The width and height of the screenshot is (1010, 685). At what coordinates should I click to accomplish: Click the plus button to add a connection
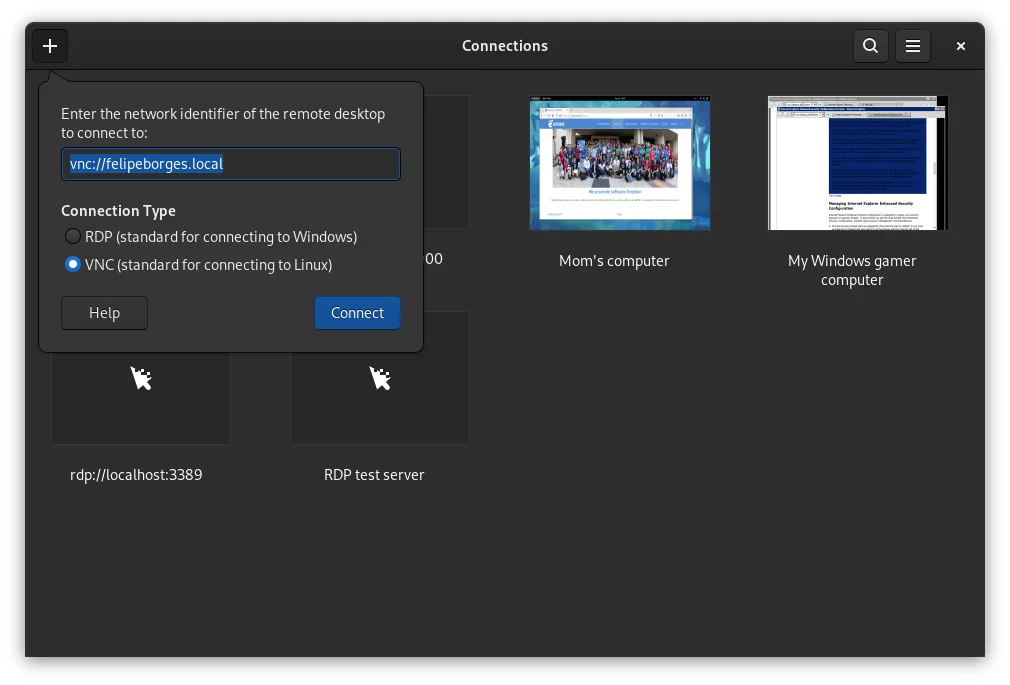click(x=50, y=46)
